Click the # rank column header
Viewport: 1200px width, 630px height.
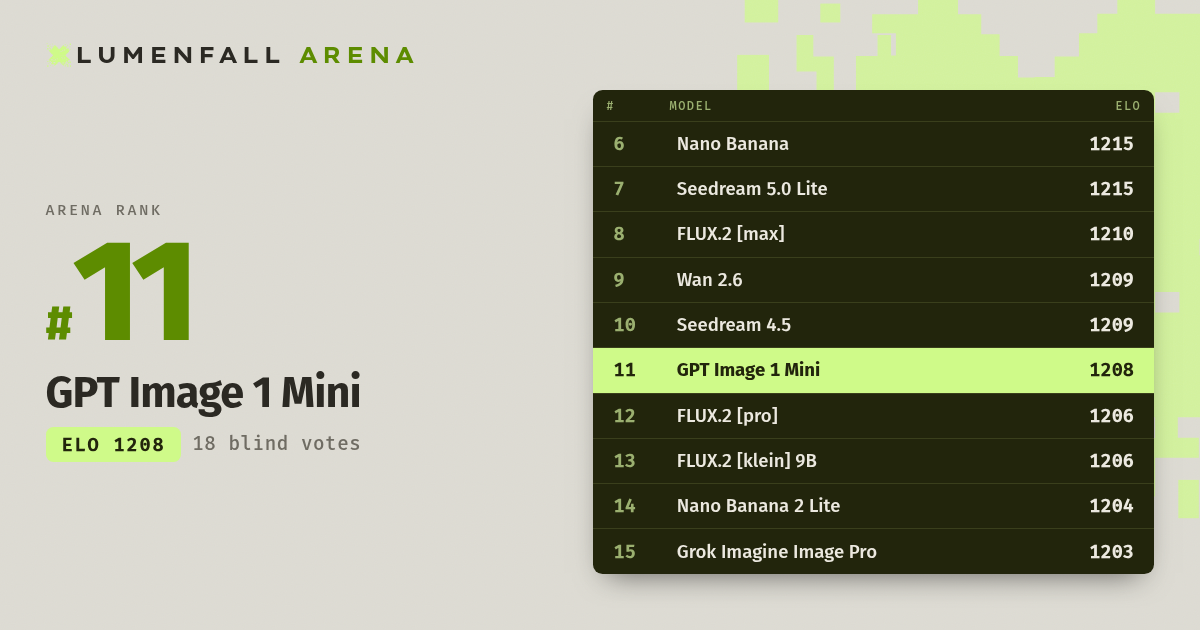coord(610,106)
